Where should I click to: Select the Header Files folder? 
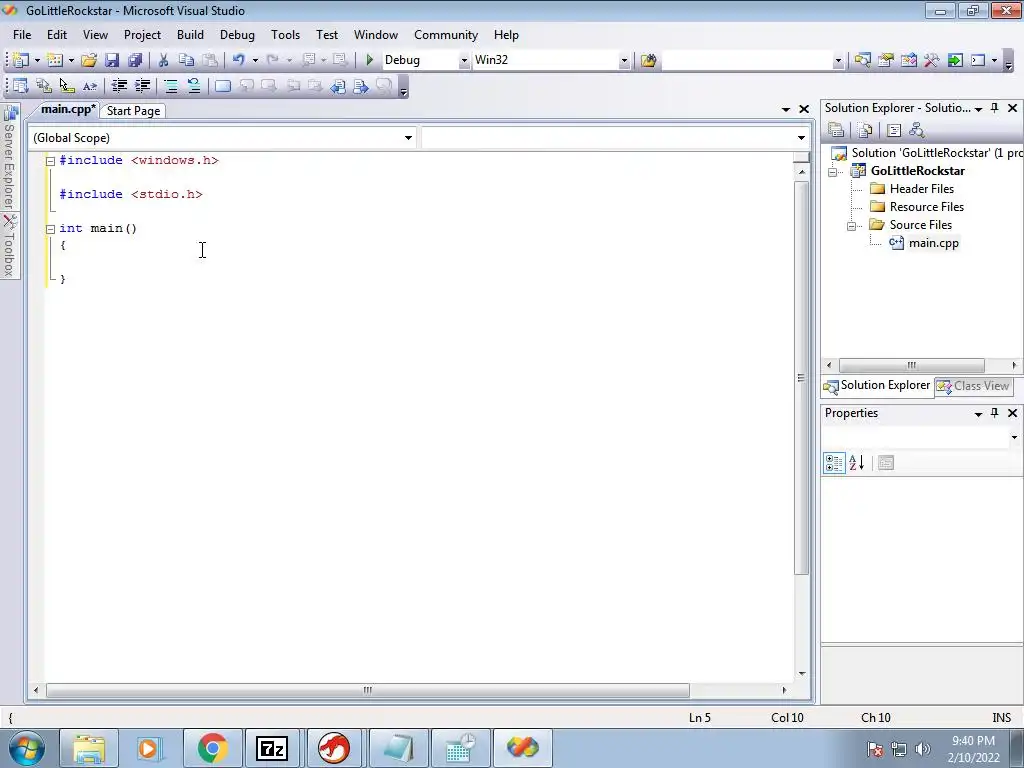point(921,189)
